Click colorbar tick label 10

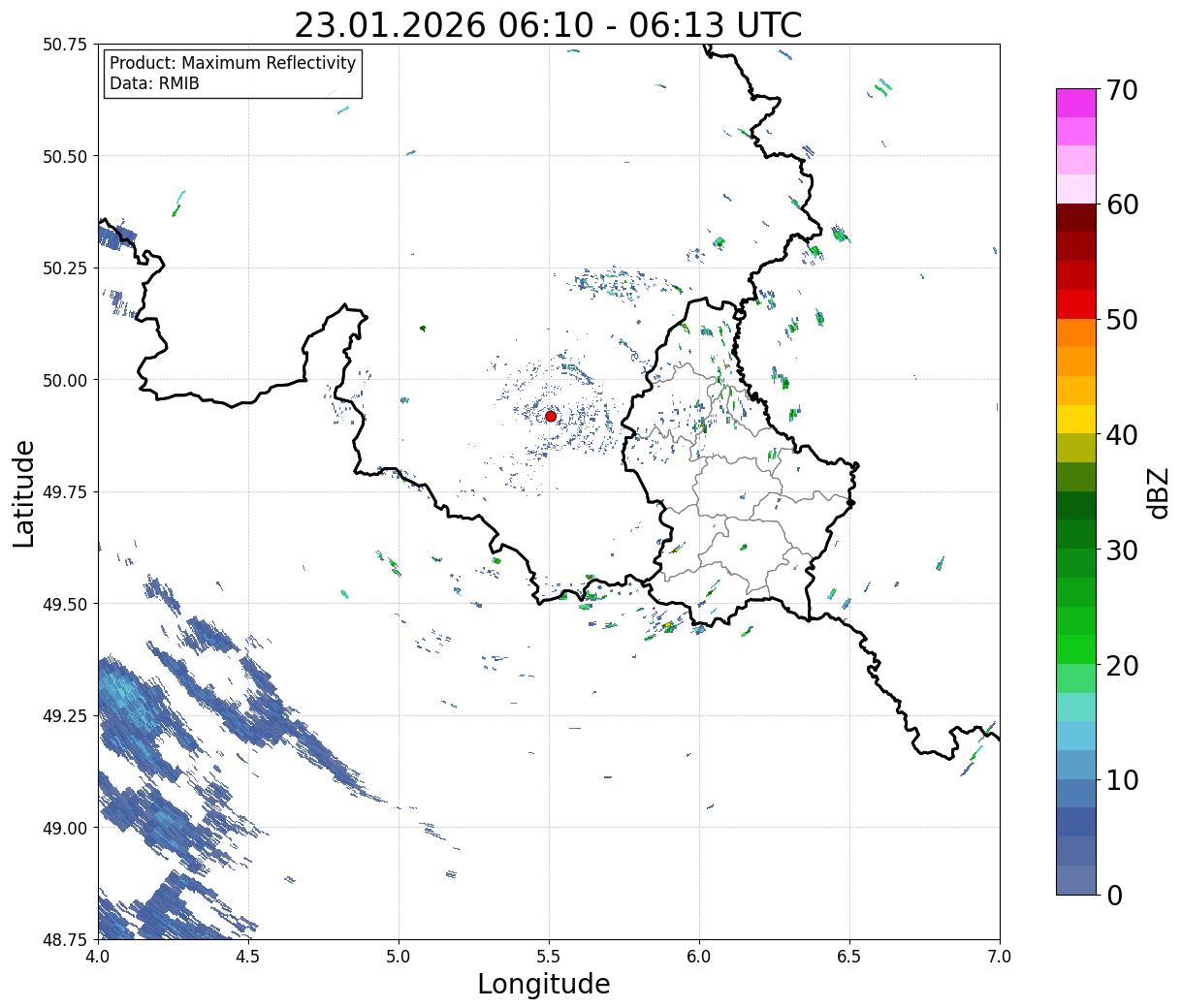[x=1122, y=780]
